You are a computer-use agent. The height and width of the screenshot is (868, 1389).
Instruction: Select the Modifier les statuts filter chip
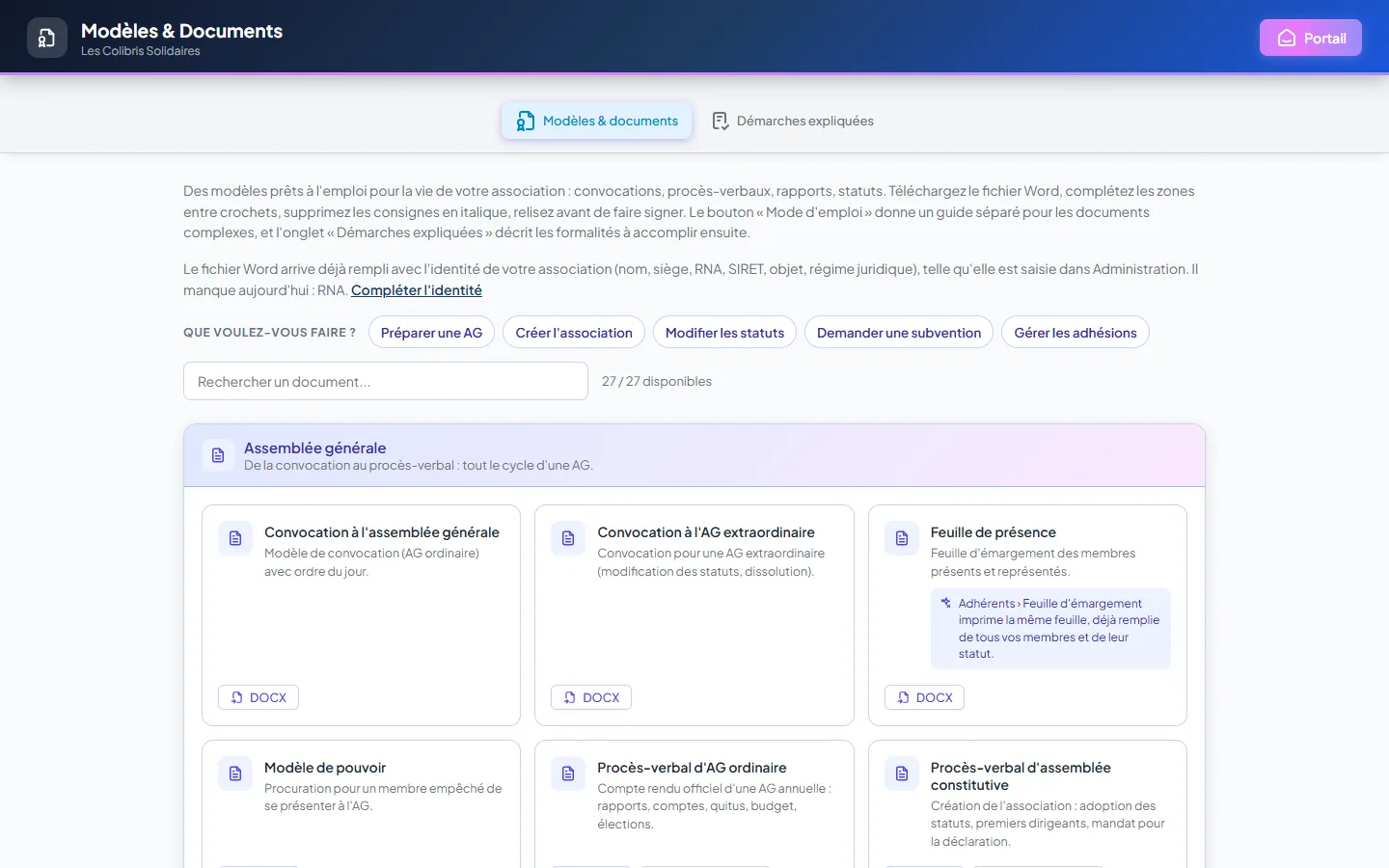(724, 333)
